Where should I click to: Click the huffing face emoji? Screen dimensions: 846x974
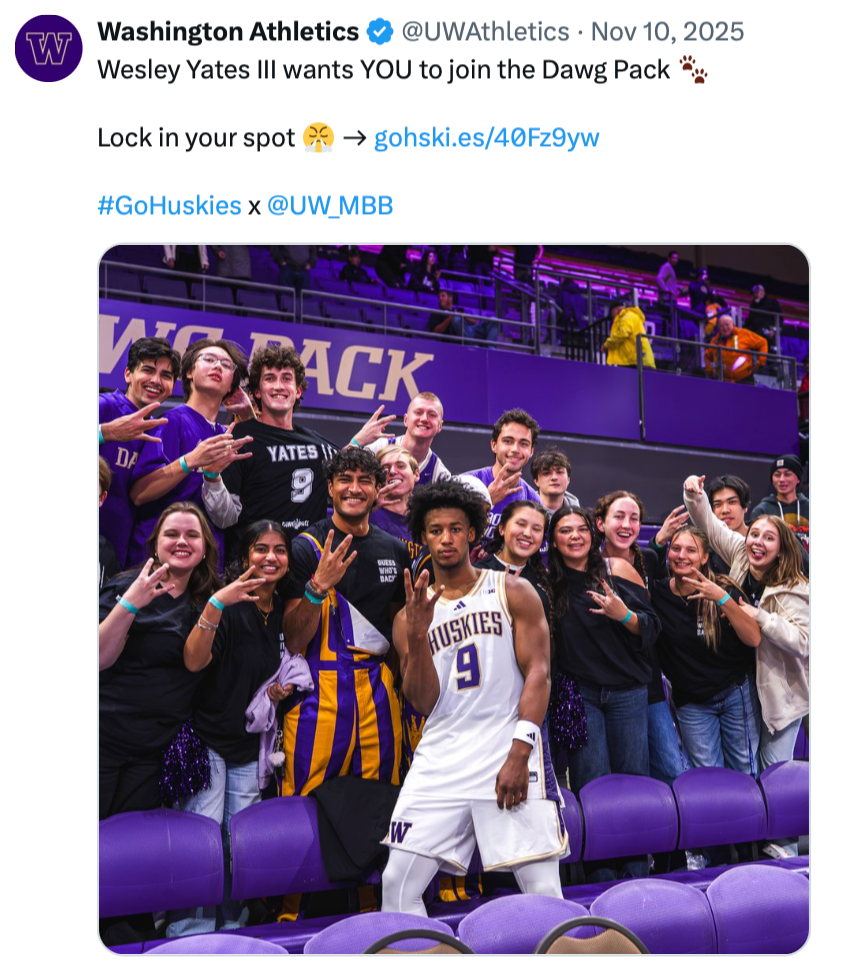click(319, 137)
